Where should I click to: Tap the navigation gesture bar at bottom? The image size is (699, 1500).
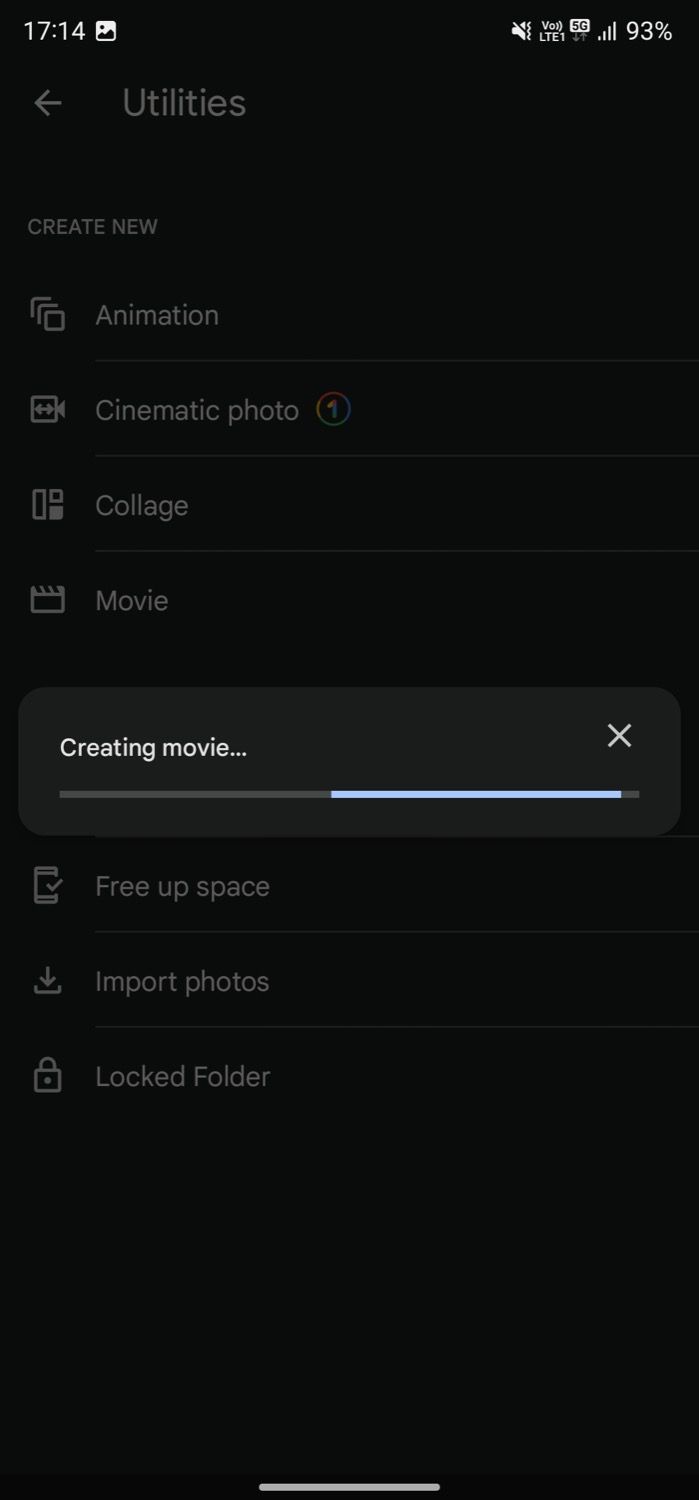point(349,1485)
